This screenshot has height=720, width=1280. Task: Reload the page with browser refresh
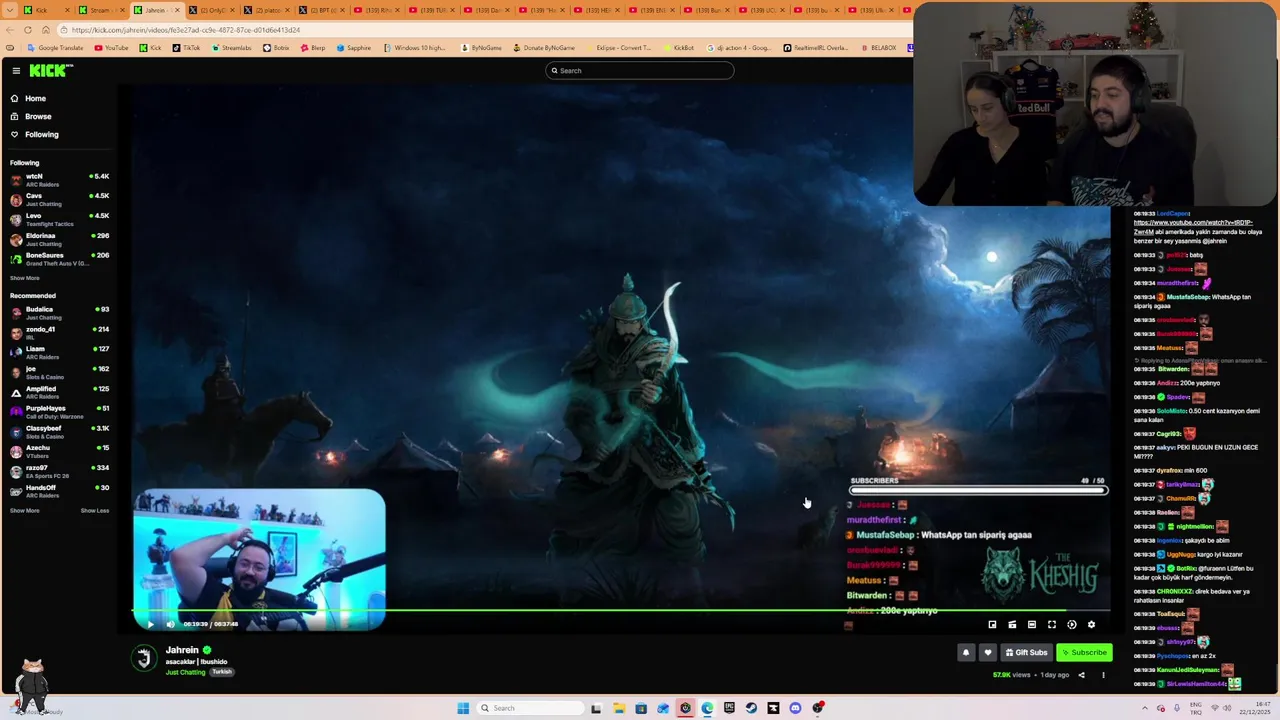coord(28,30)
